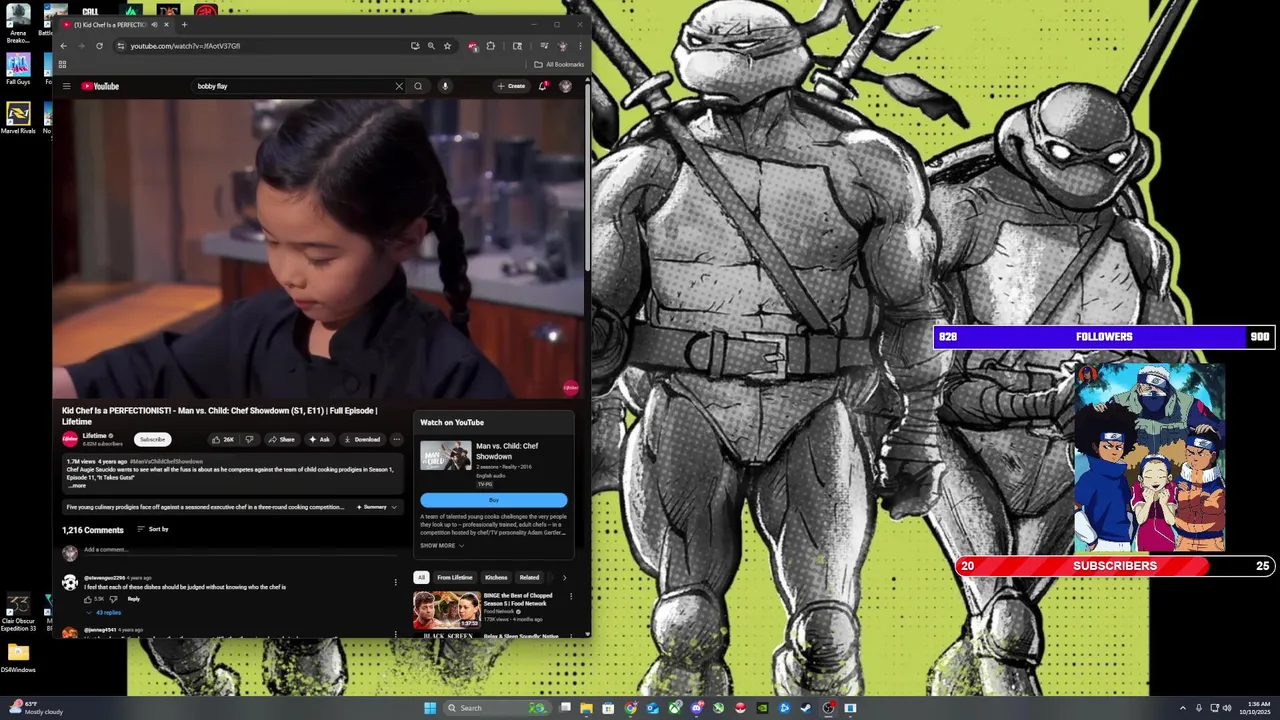The image size is (1280, 720).
Task: Open the Chrome three-dot menu
Action: click(x=580, y=46)
